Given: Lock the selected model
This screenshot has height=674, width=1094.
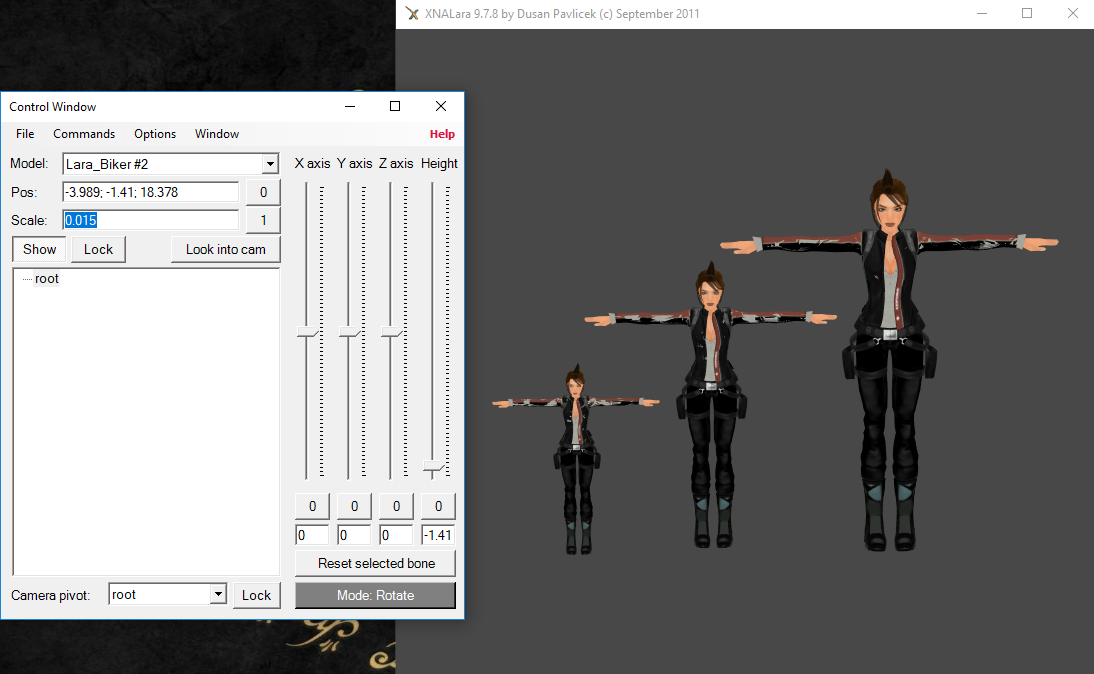Looking at the screenshot, I should pyautogui.click(x=97, y=249).
